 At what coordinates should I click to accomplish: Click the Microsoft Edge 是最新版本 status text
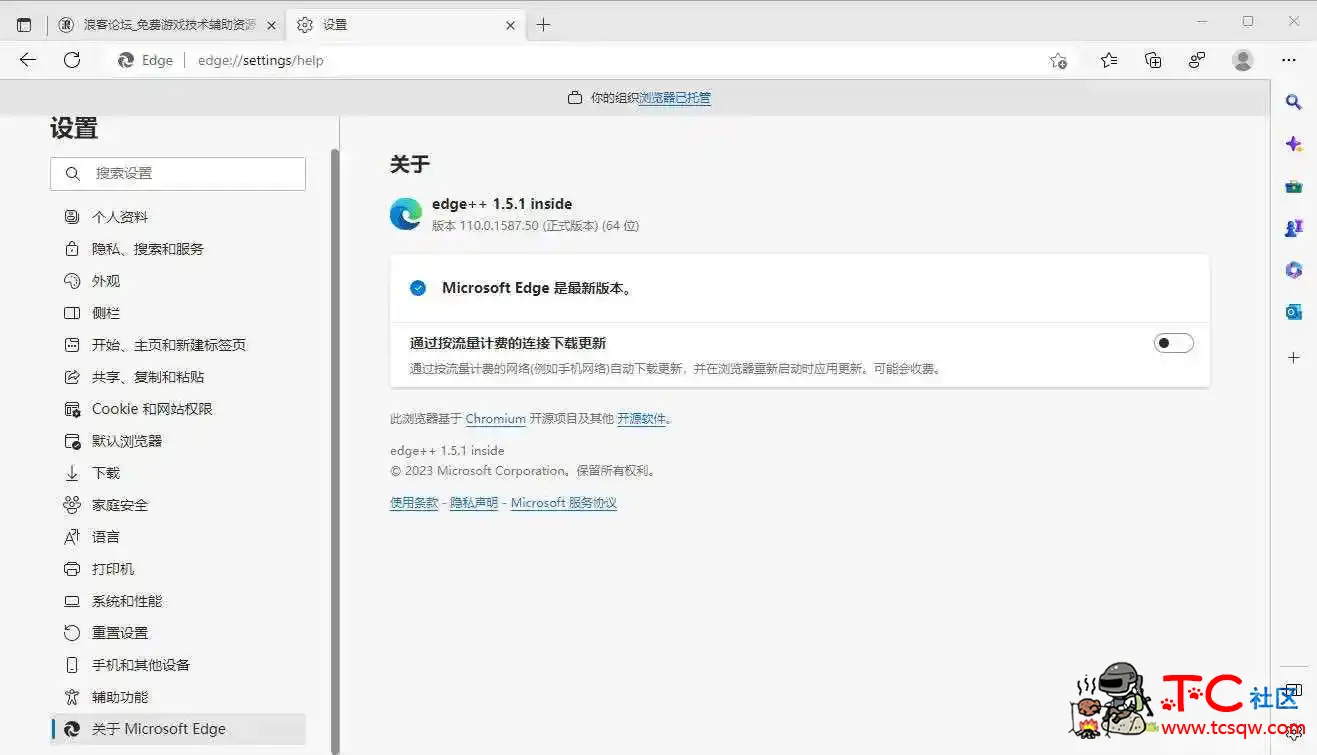click(x=536, y=288)
